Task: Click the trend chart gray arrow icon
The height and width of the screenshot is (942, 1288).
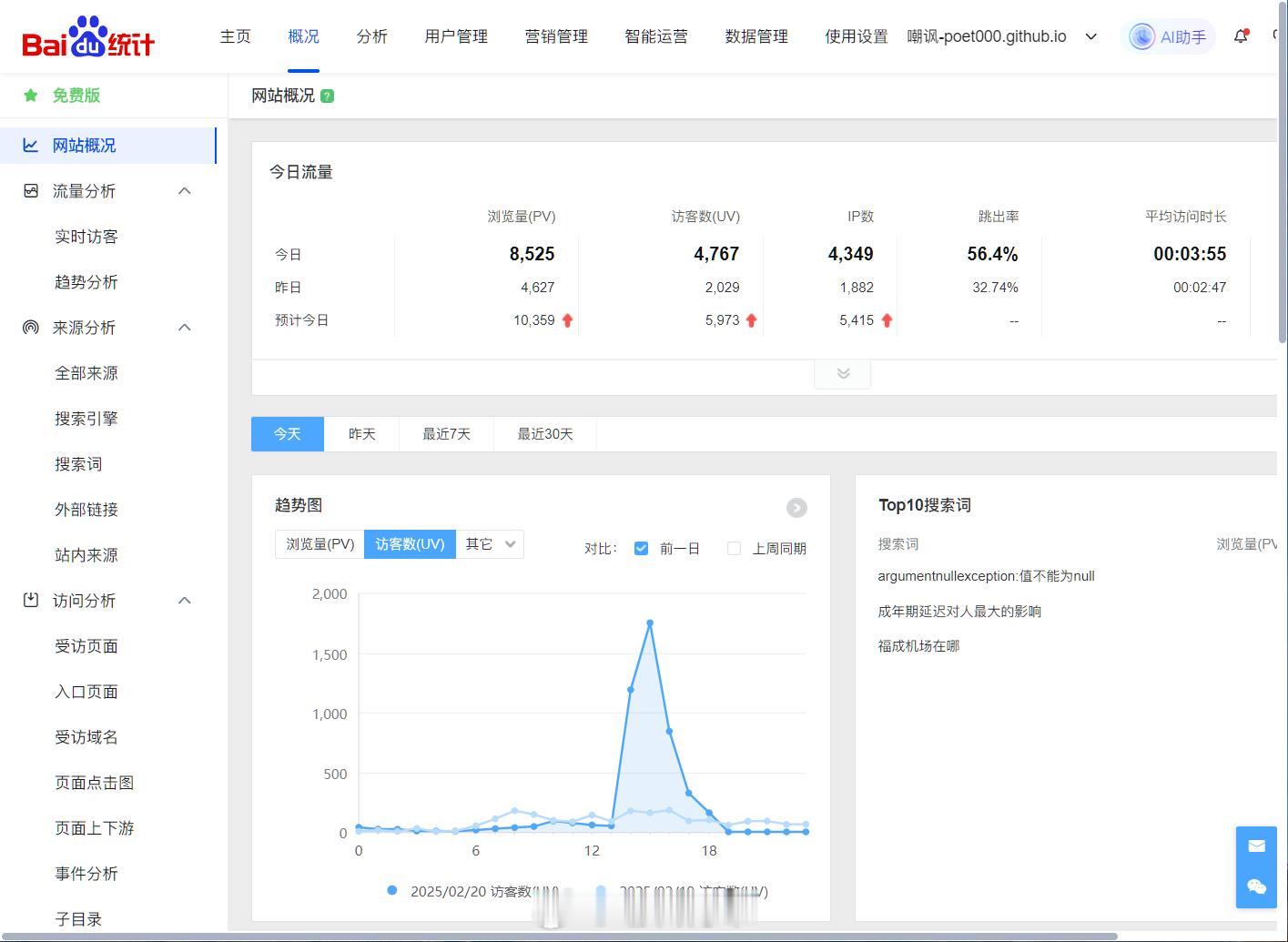Action: pyautogui.click(x=796, y=508)
